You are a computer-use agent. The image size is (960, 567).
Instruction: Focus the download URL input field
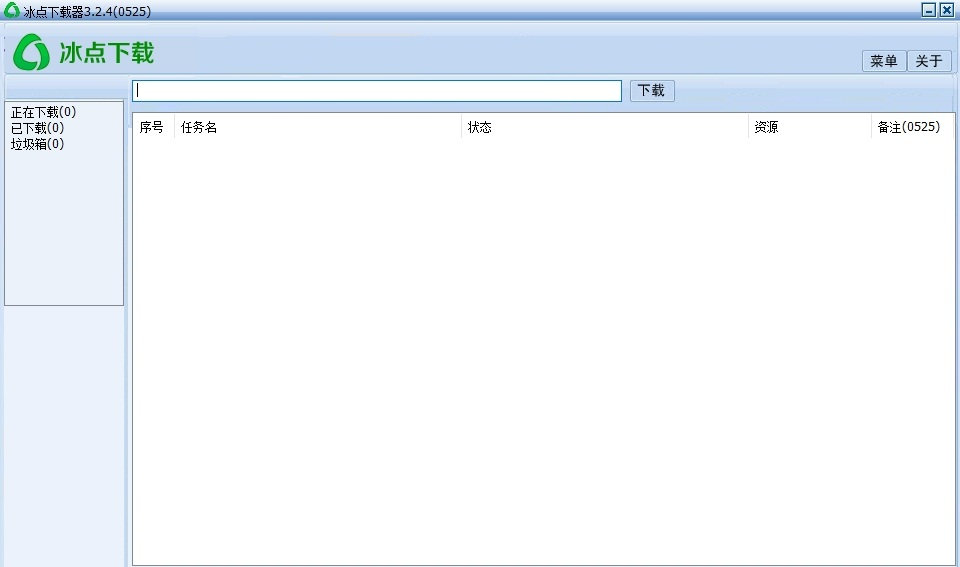[x=377, y=91]
